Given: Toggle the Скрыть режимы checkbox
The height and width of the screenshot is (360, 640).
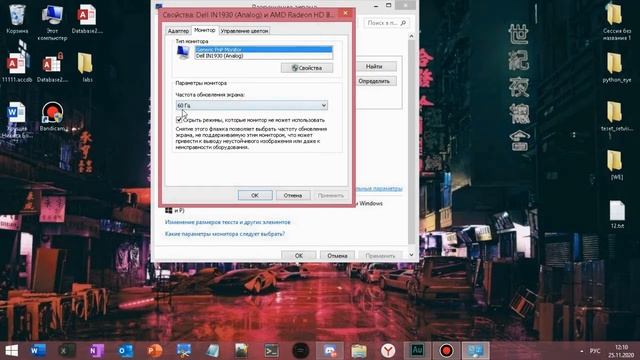Looking at the screenshot, I should click(x=179, y=120).
